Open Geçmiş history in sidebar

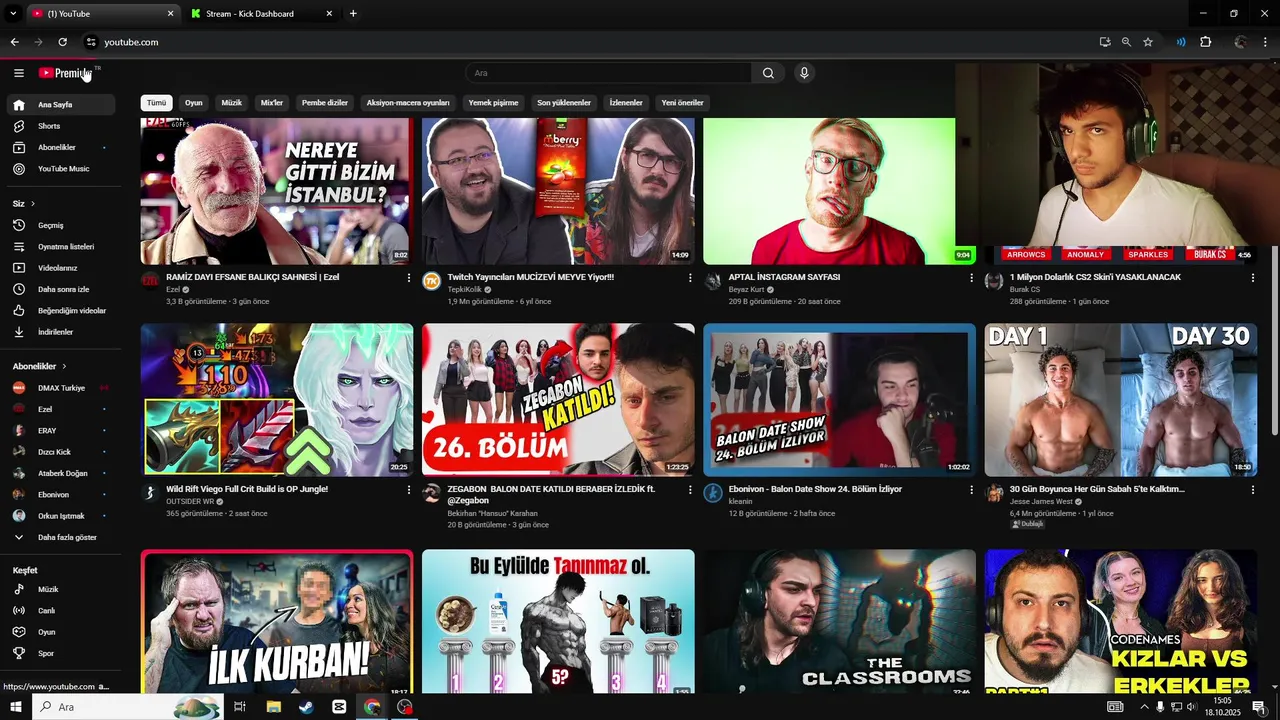pyautogui.click(x=60, y=225)
